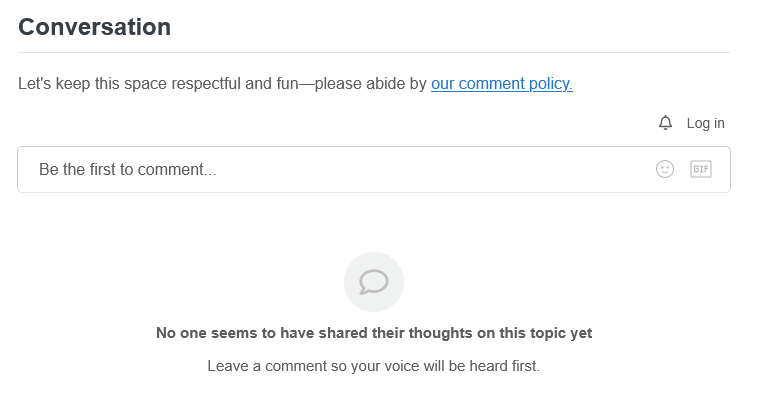Click the "No one seems to have shared" message
This screenshot has width=760, height=420.
coord(374,333)
